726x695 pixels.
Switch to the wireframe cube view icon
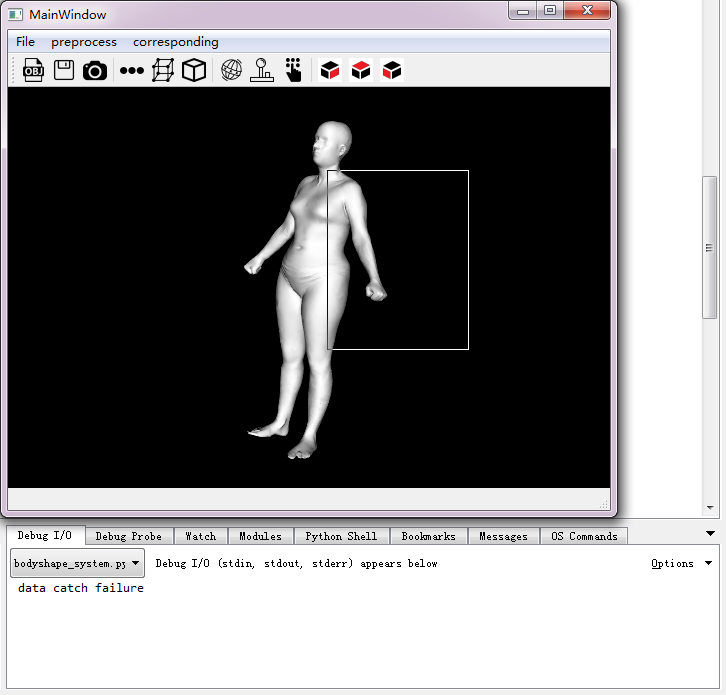[162, 70]
